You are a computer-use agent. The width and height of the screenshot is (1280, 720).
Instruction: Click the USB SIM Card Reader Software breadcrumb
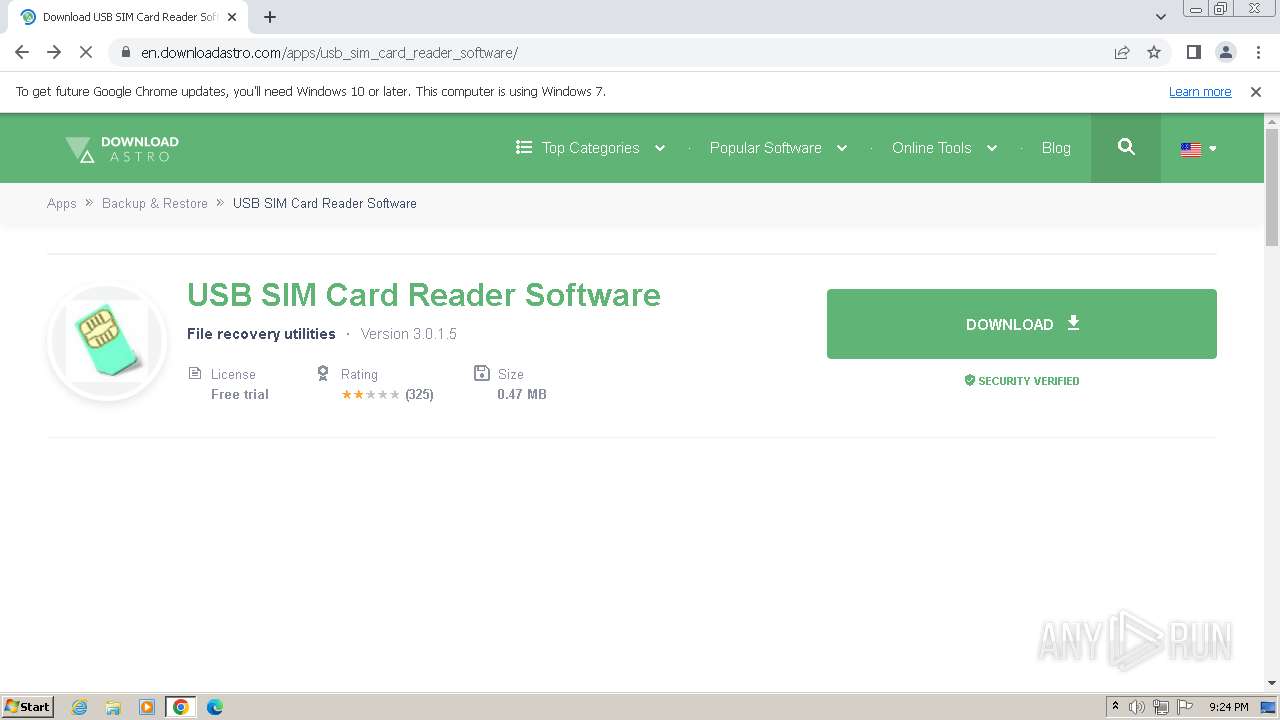tap(325, 203)
